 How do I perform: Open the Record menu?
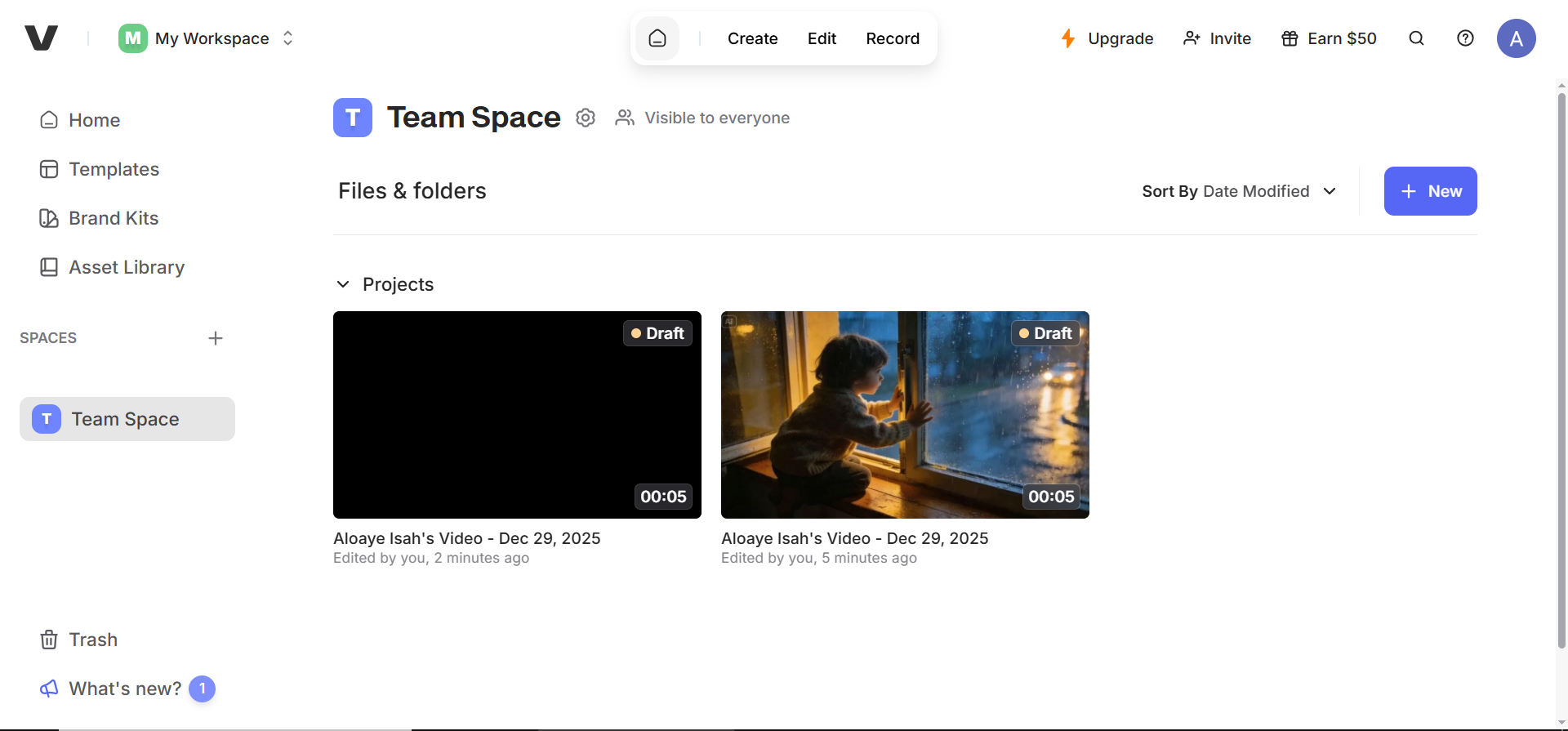[893, 38]
